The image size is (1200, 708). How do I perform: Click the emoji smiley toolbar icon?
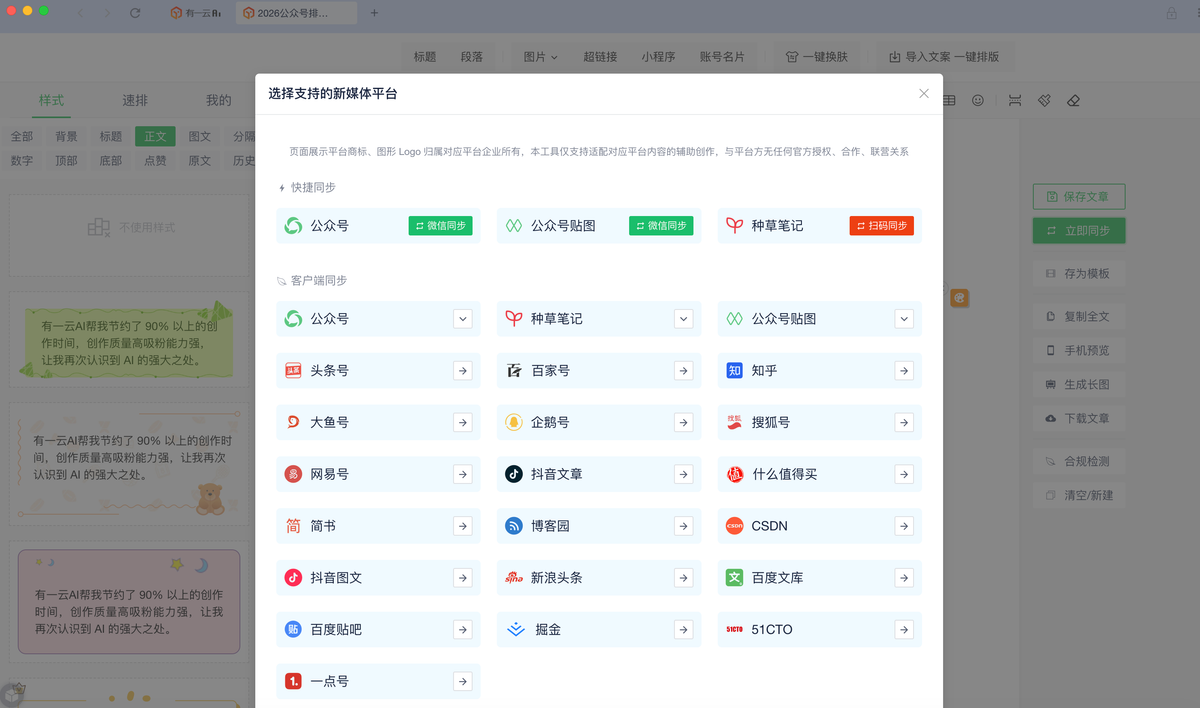978,100
